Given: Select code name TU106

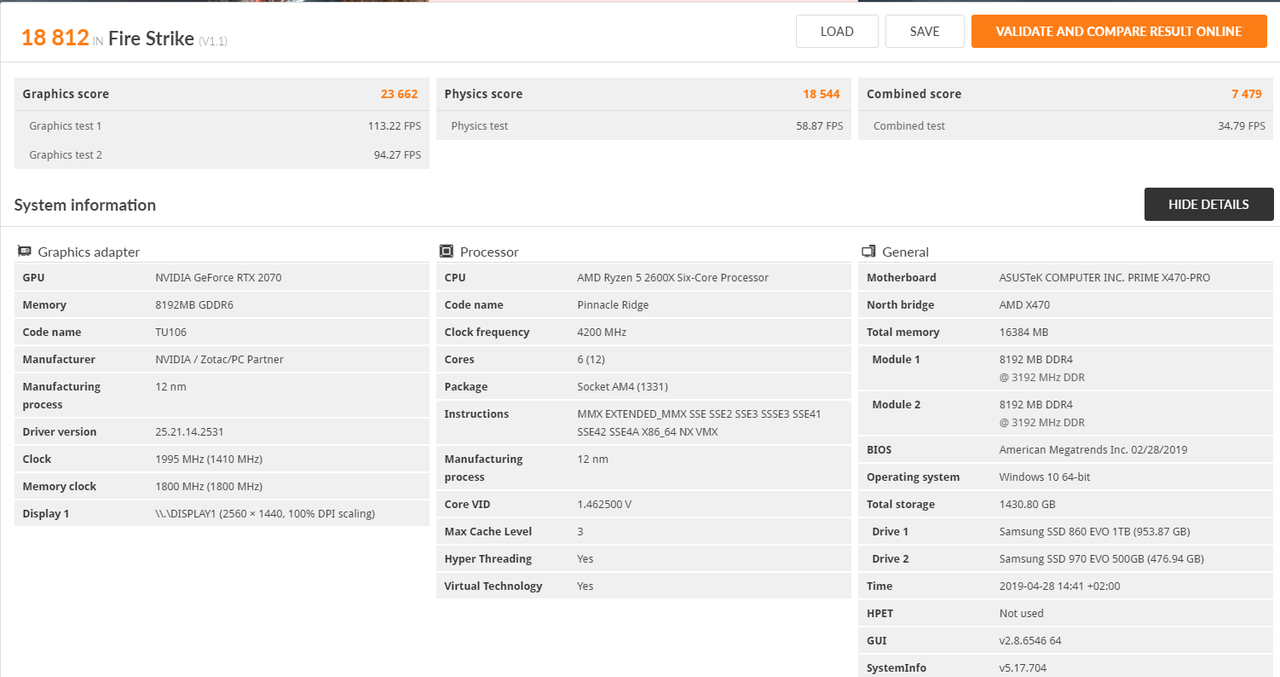Looking at the screenshot, I should 171,332.
